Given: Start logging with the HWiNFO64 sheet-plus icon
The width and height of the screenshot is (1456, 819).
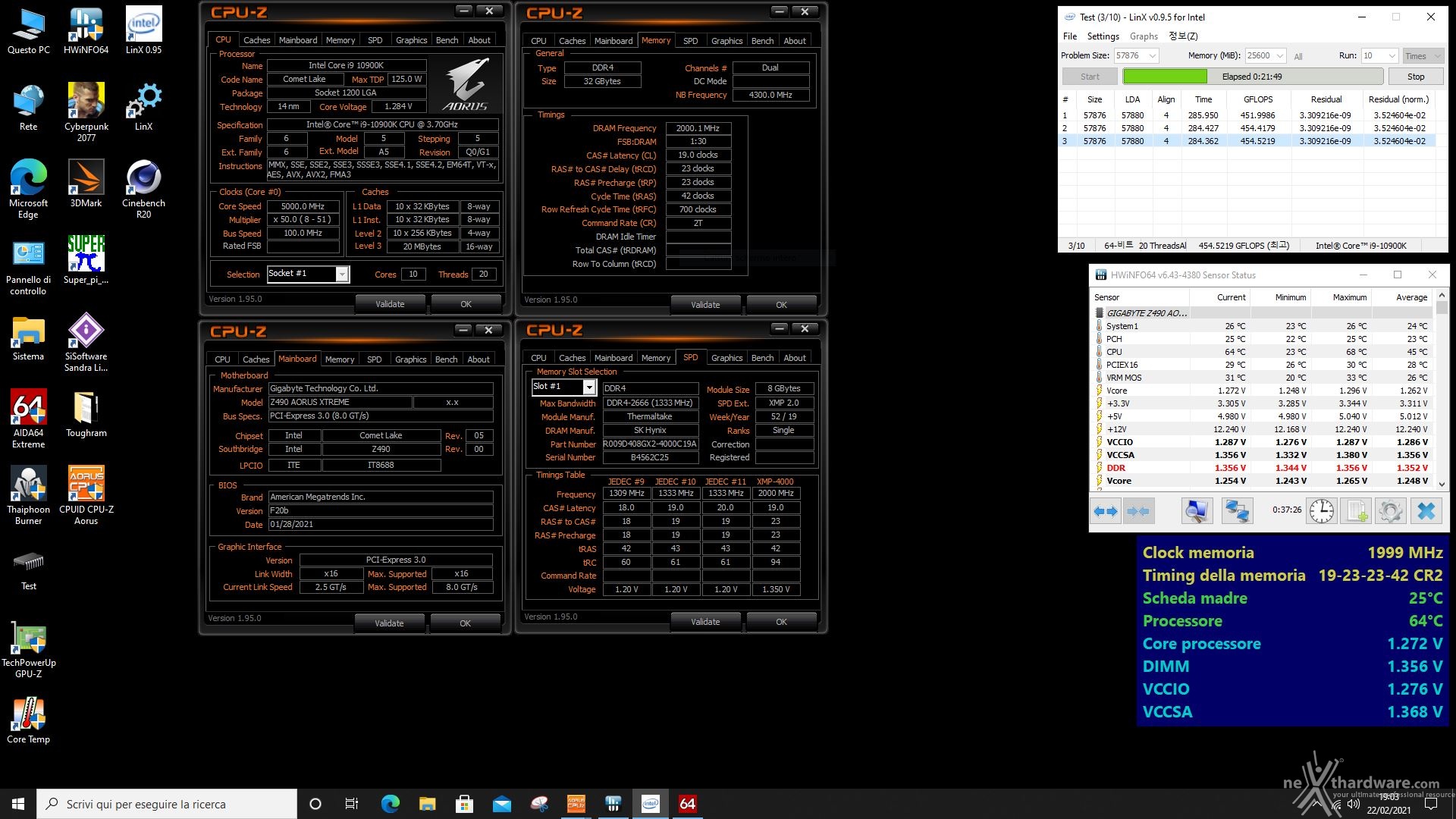Looking at the screenshot, I should point(1356,511).
